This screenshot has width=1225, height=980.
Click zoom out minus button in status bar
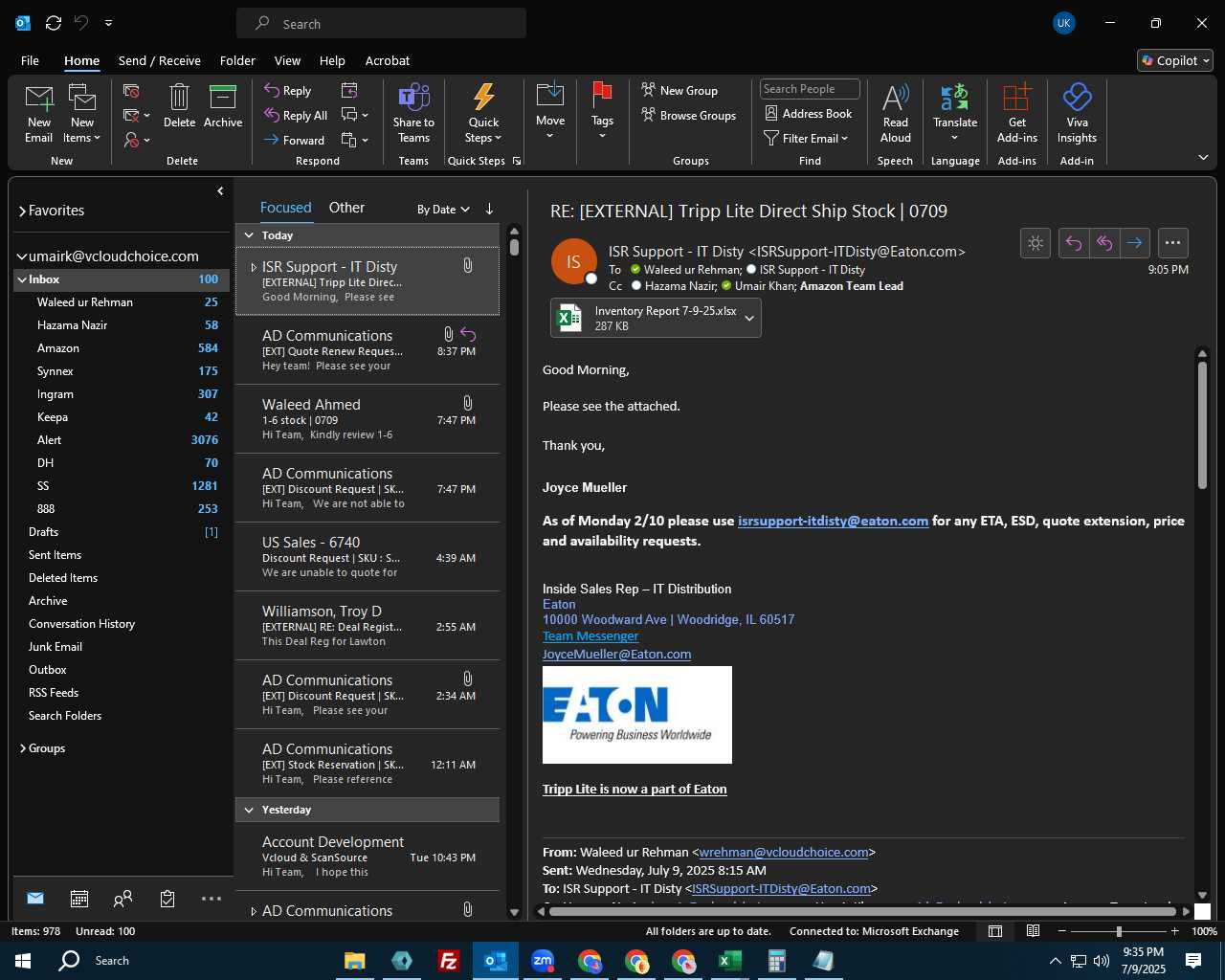(x=1061, y=931)
